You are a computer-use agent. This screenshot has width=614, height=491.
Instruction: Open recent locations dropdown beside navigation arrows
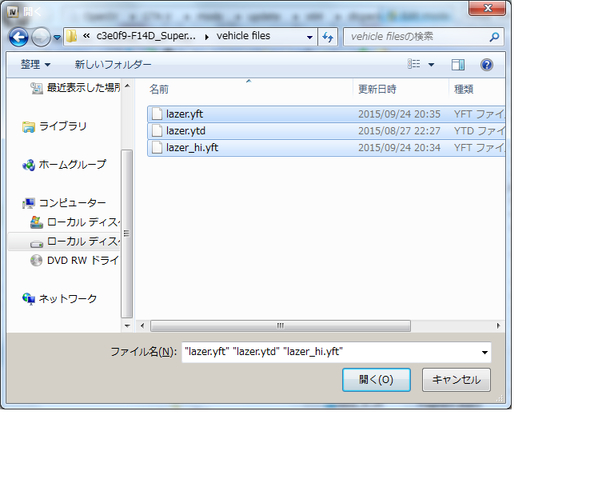57,38
